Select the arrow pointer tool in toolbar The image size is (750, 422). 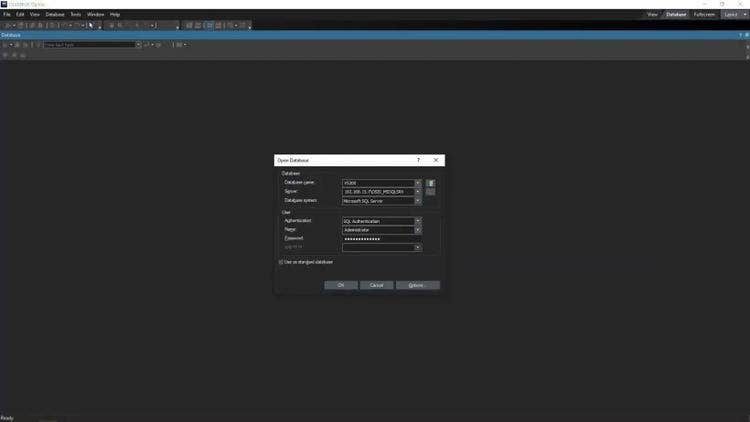[90, 25]
